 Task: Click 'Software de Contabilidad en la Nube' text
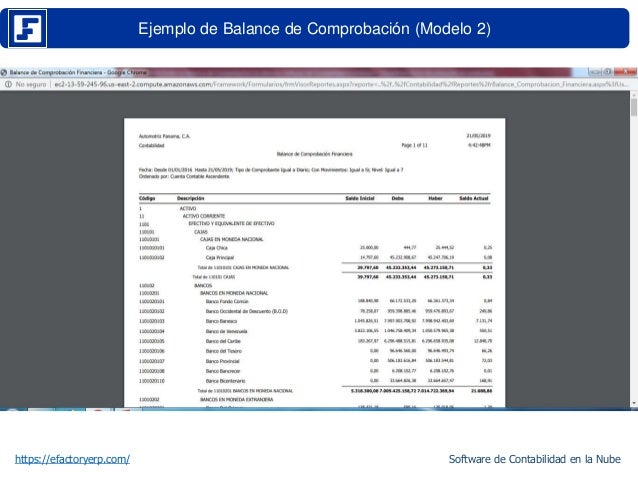tap(535, 459)
